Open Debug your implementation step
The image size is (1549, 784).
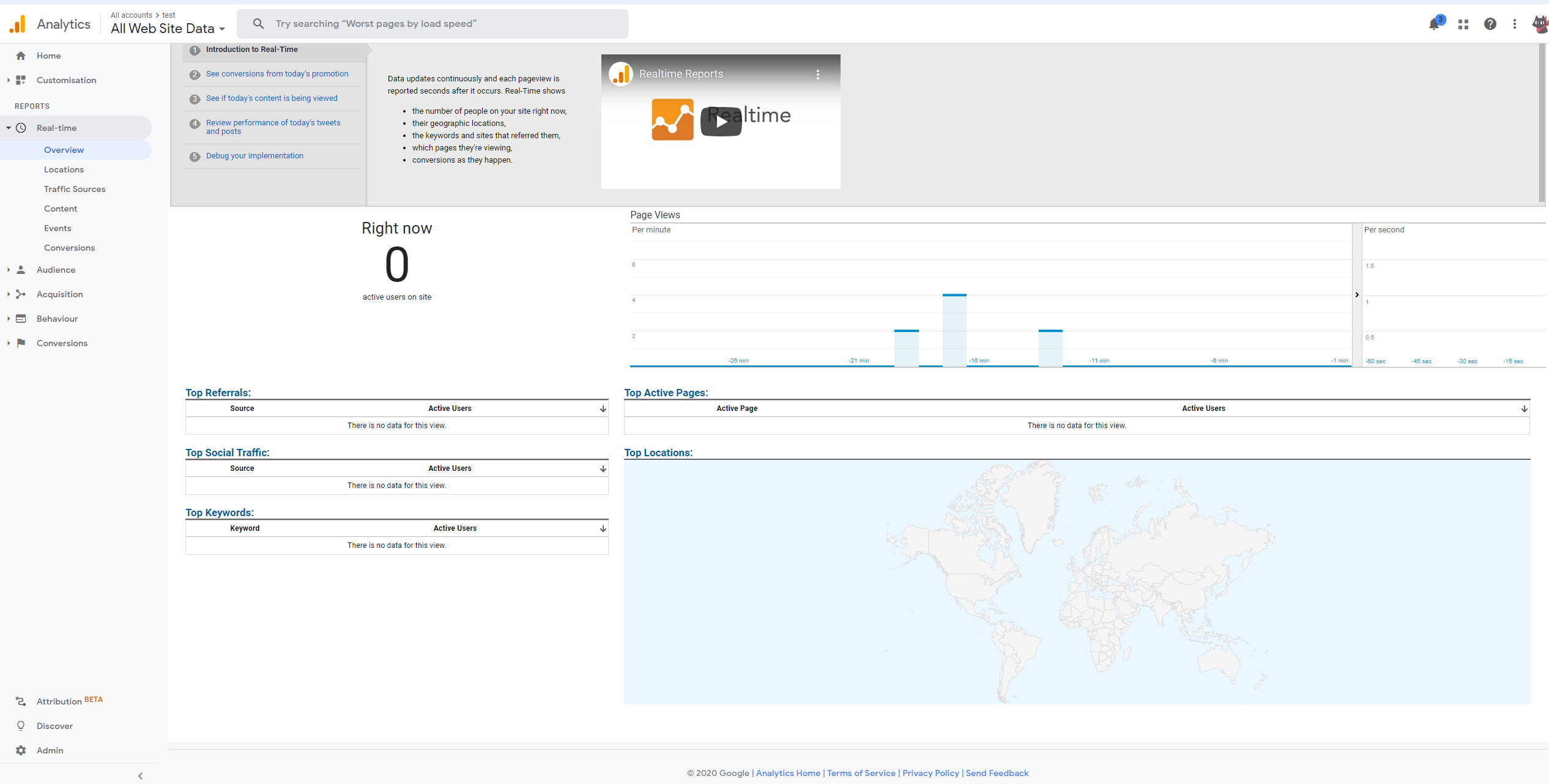coord(254,156)
